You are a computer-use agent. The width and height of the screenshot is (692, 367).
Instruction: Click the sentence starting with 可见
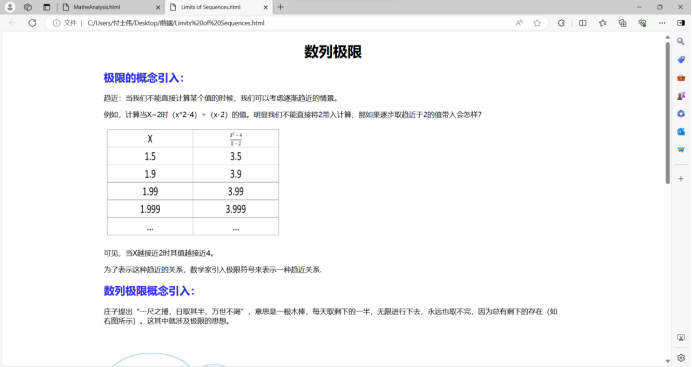(x=159, y=253)
